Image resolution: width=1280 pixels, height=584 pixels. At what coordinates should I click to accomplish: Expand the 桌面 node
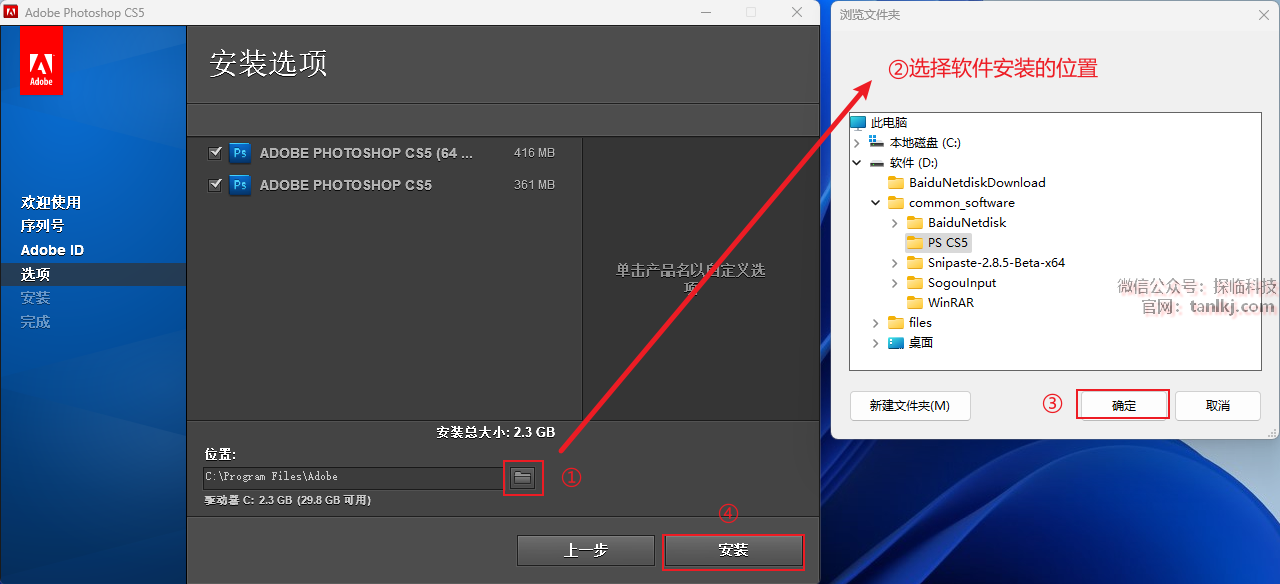click(x=876, y=342)
